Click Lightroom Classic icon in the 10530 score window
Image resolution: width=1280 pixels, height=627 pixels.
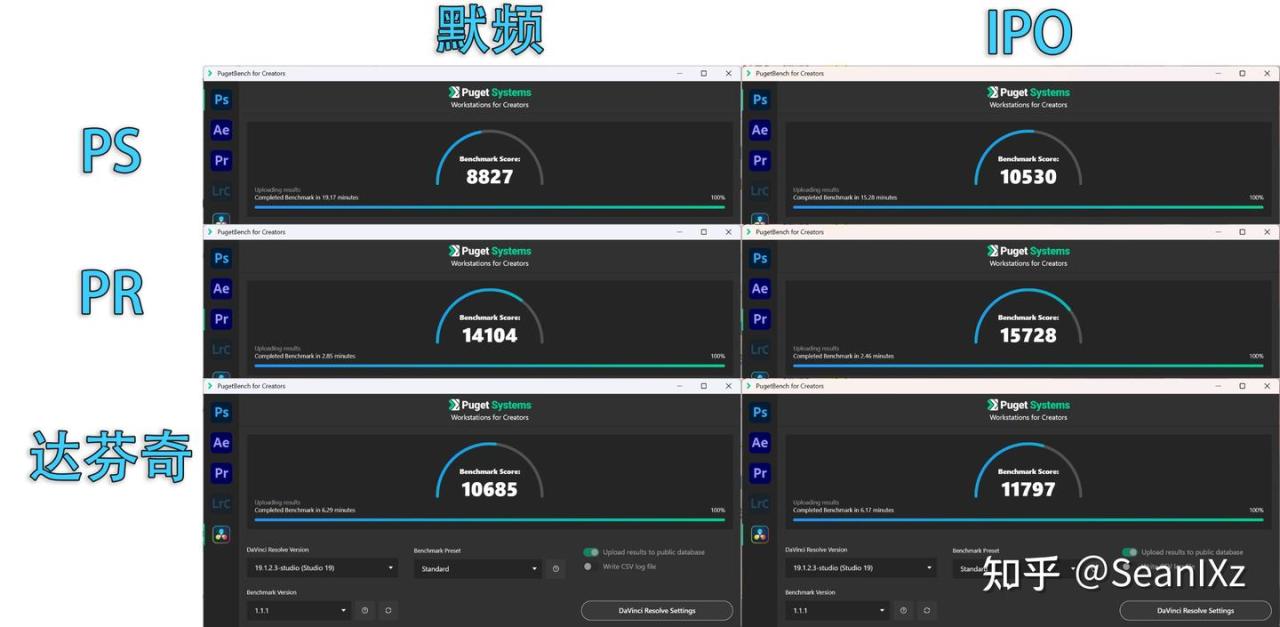tap(760, 191)
